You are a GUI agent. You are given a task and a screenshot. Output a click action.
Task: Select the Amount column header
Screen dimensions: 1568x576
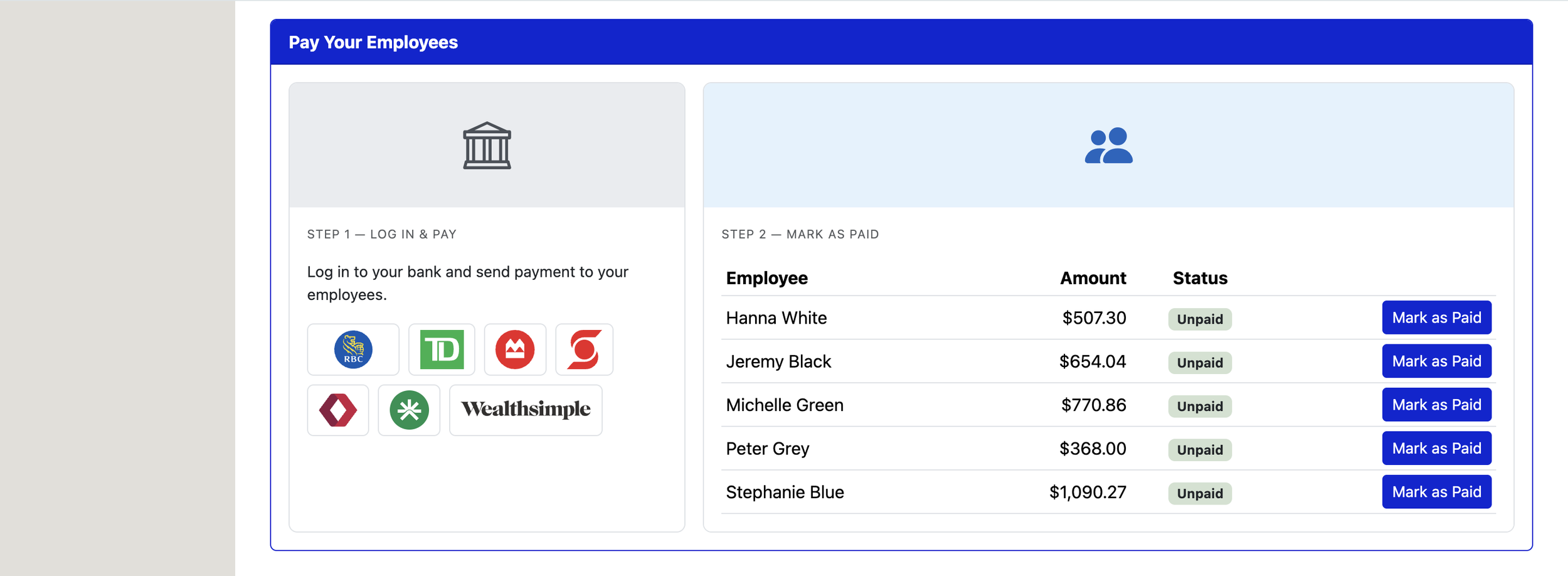click(1093, 278)
